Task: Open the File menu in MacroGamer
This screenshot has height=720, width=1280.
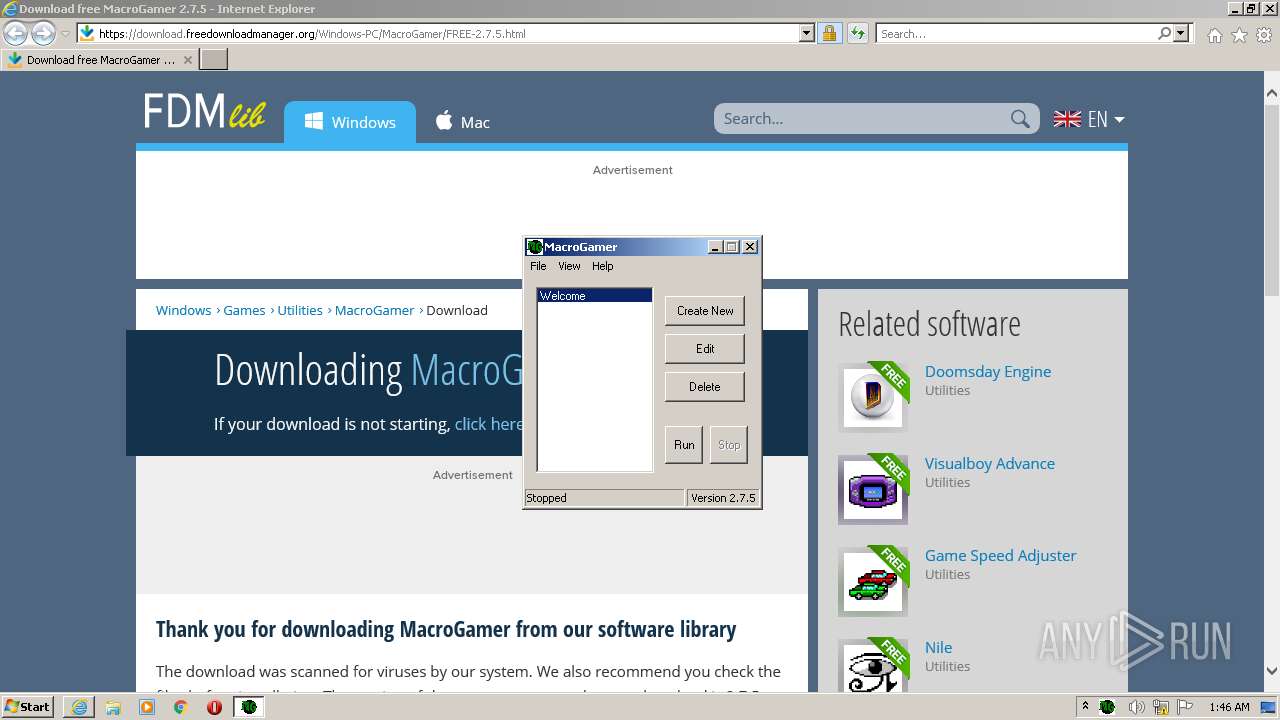Action: pyautogui.click(x=538, y=266)
